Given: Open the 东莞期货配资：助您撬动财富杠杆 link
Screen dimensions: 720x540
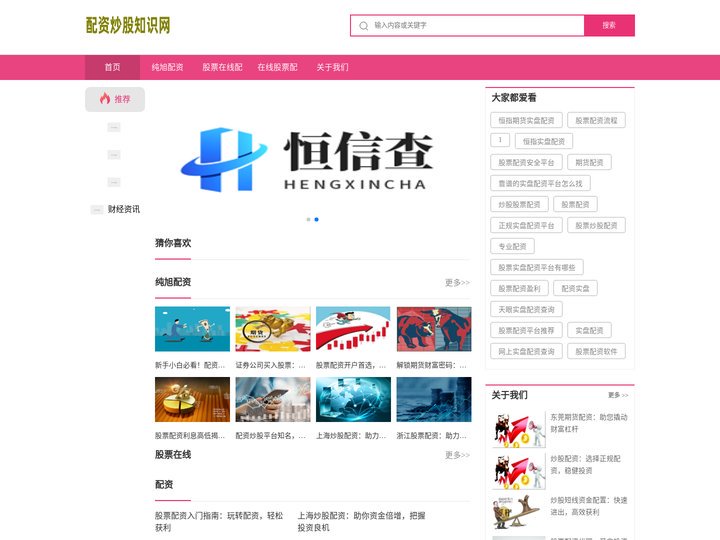Looking at the screenshot, I should pos(589,423).
